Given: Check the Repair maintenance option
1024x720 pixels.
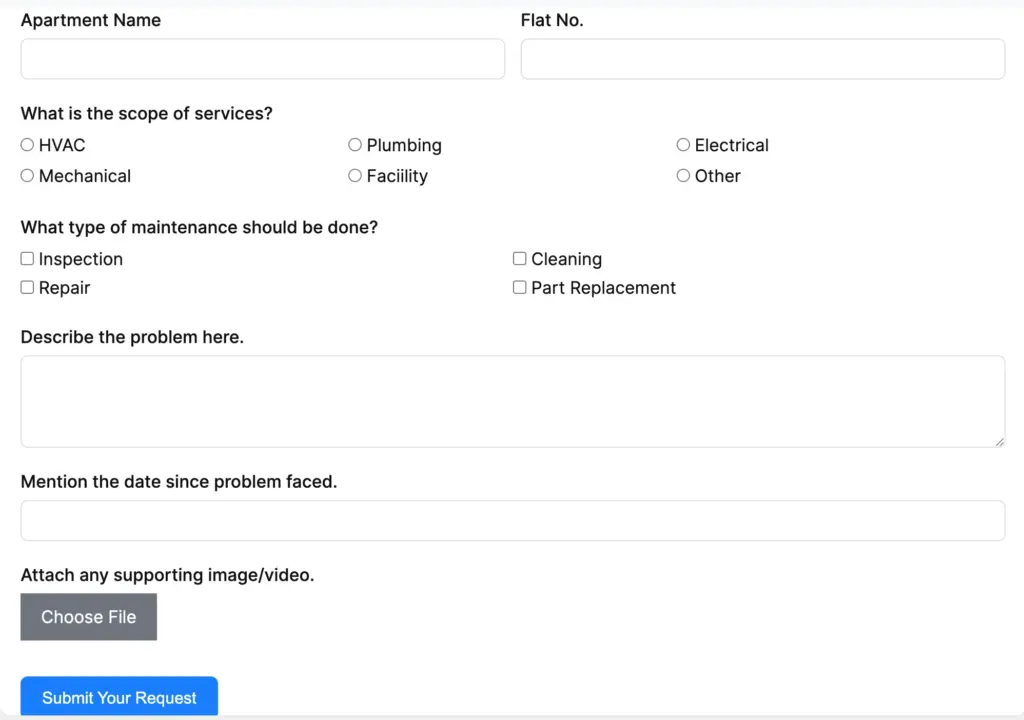Looking at the screenshot, I should 27,287.
